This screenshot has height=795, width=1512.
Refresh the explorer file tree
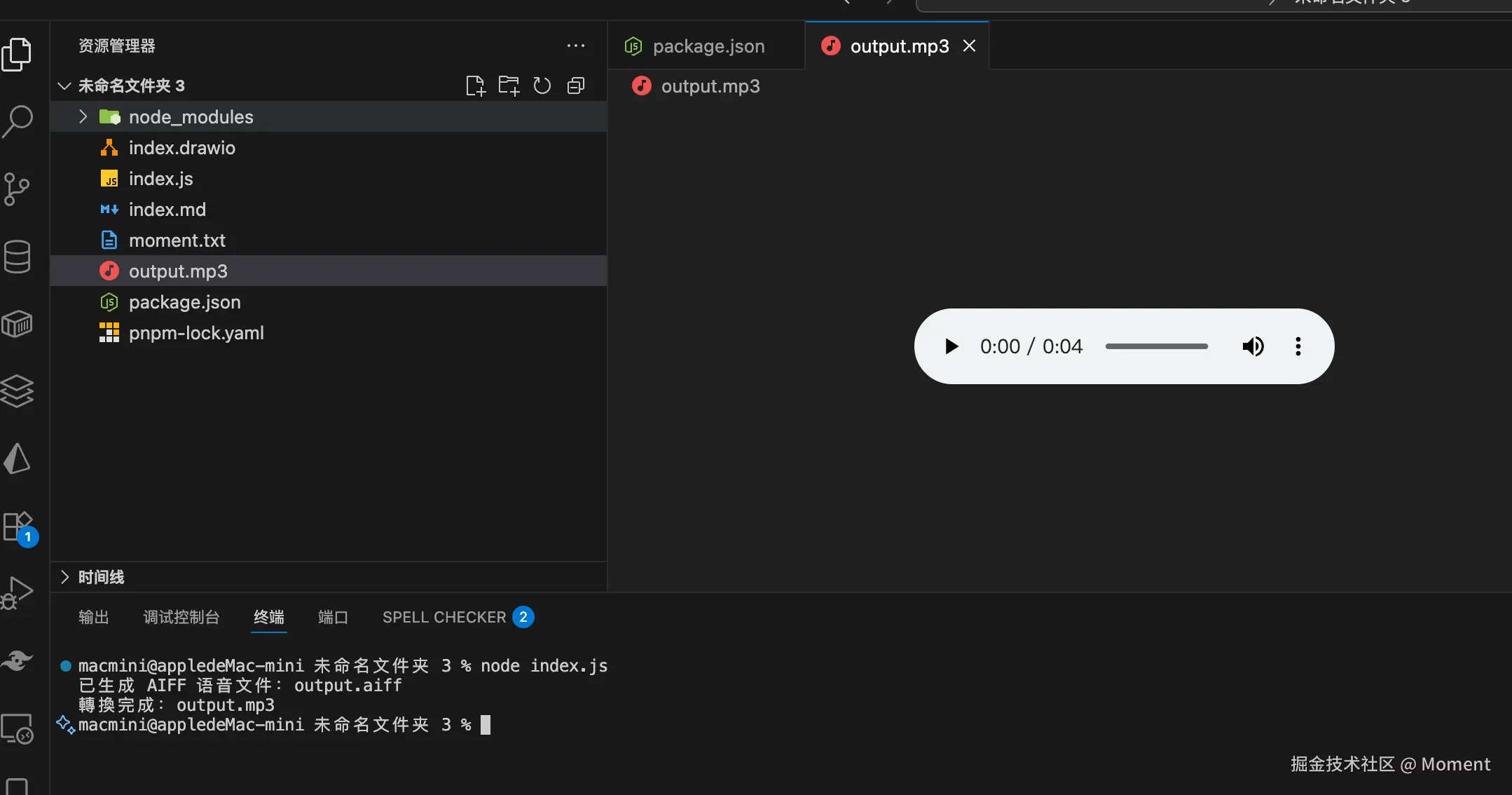coord(542,86)
